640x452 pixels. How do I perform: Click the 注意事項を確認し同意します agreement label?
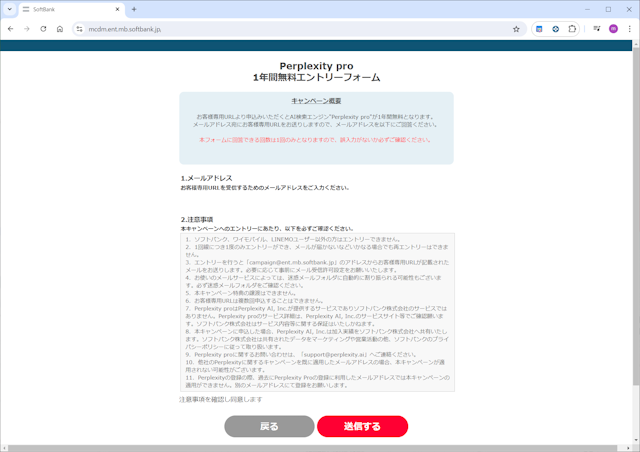pyautogui.click(x=221, y=399)
